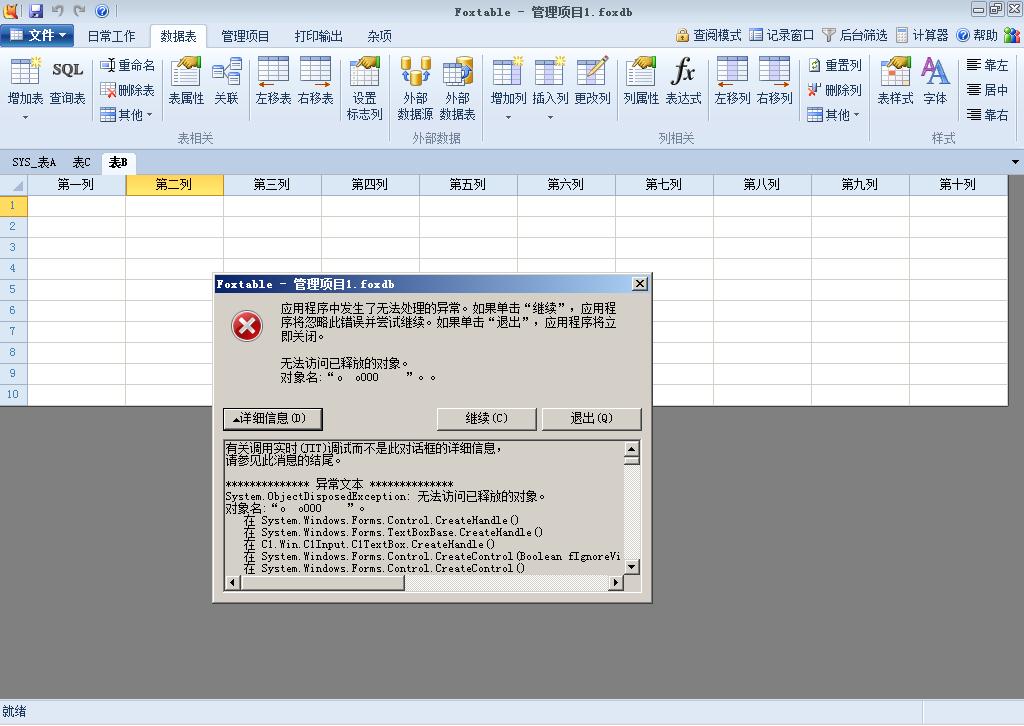The height and width of the screenshot is (726, 1024).
Task: Click 设置标志列 icon
Action: [364, 88]
